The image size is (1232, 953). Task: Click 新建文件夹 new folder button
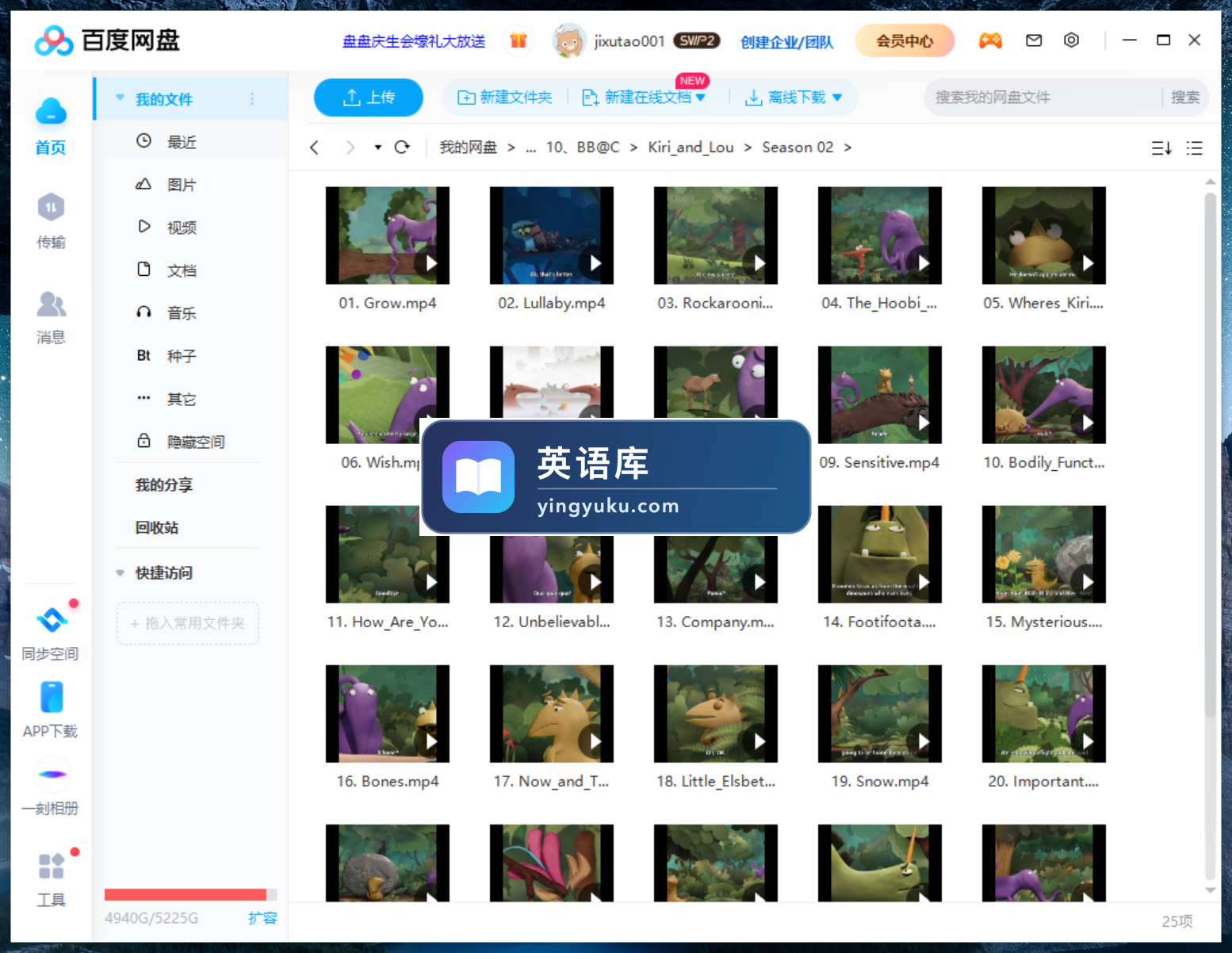505,98
